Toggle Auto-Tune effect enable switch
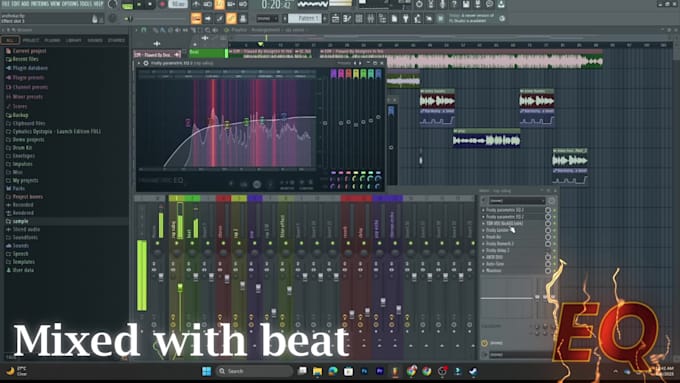Viewport: 680px width, 383px height. [x=554, y=264]
